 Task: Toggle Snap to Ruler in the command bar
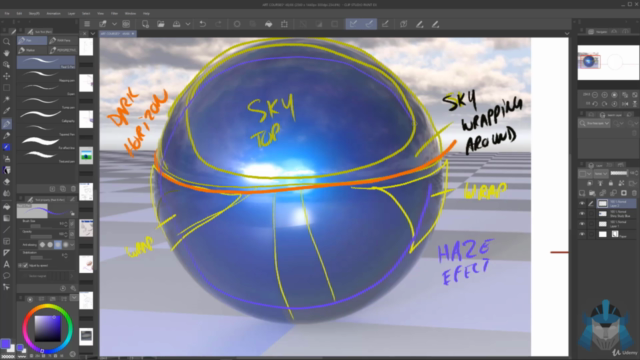coord(353,24)
